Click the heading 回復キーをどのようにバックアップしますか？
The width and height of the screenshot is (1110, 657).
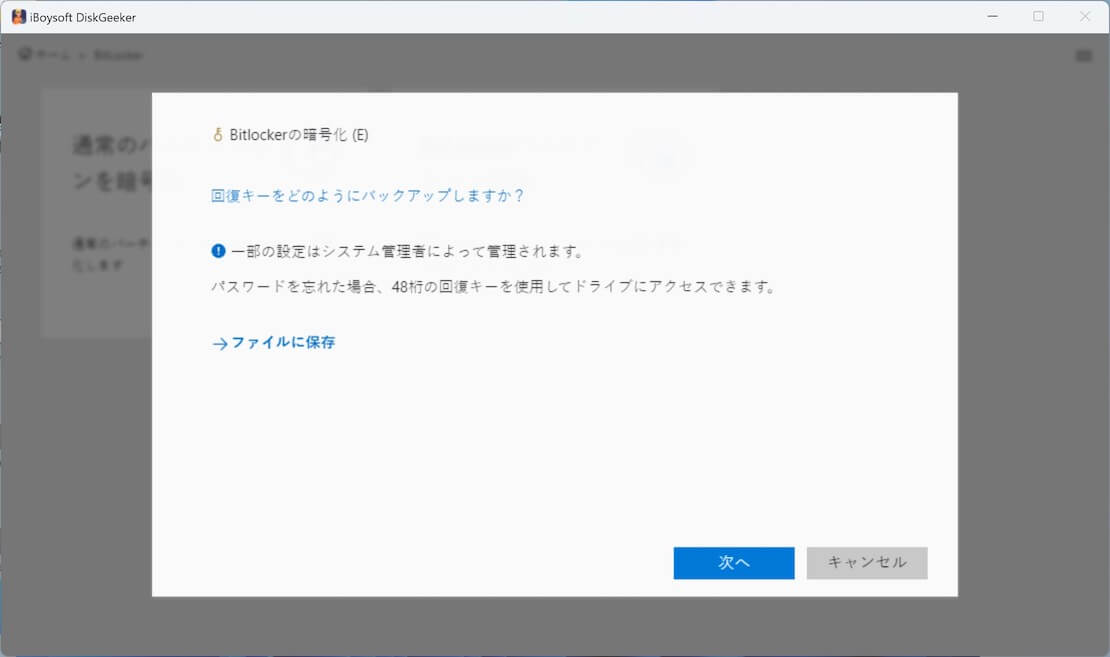coord(367,195)
